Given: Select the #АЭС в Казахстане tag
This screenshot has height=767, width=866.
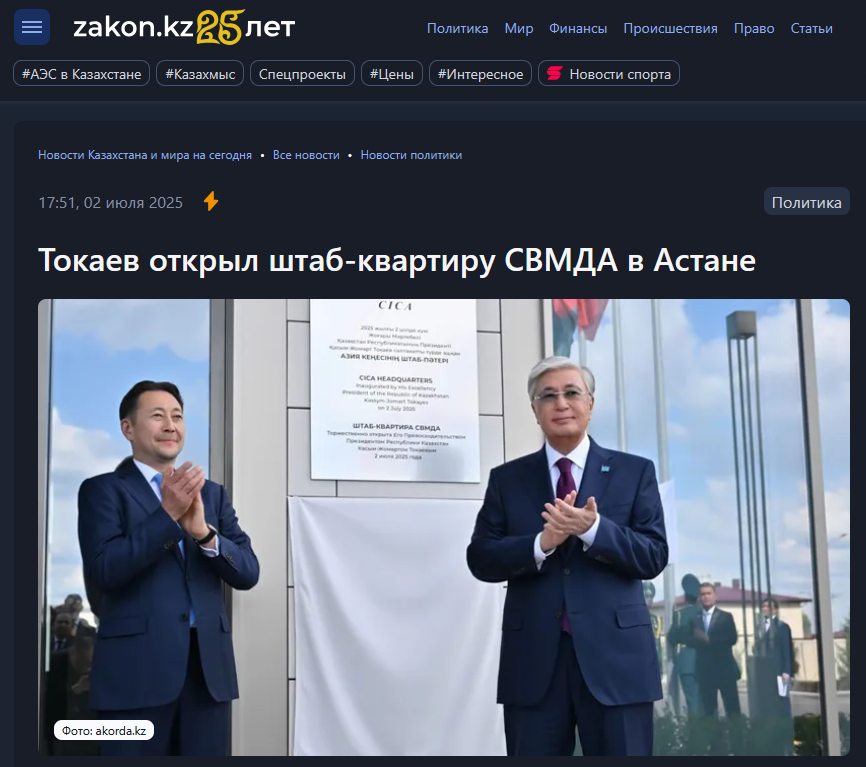Looking at the screenshot, I should pos(82,73).
